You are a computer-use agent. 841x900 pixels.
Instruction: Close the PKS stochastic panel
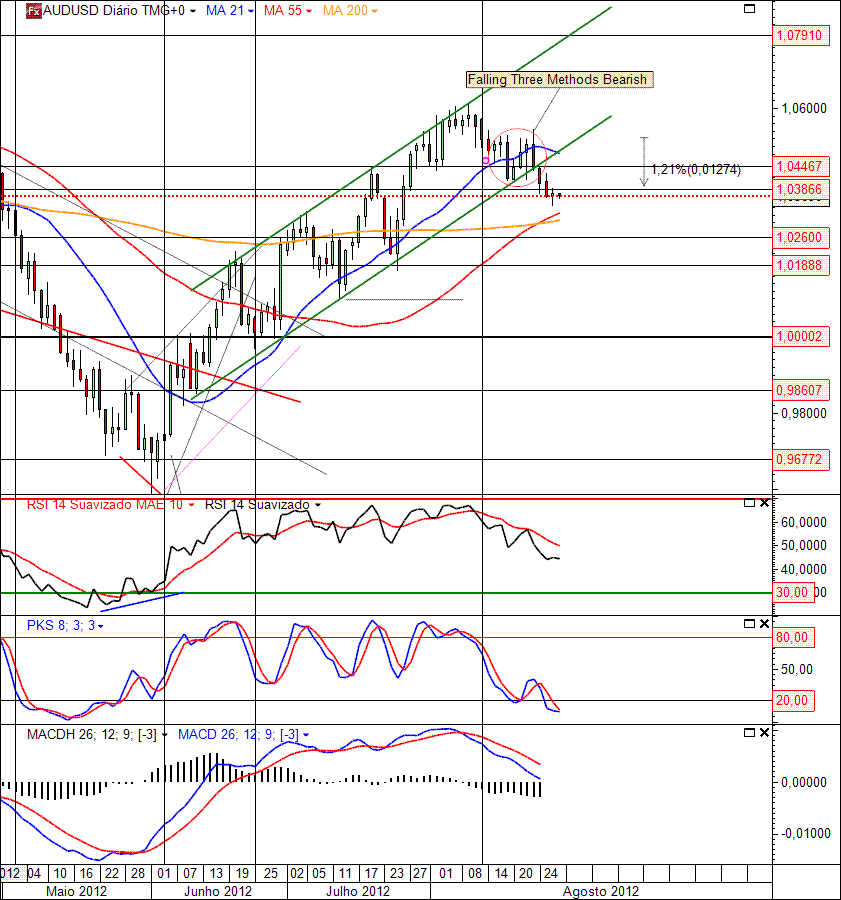764,623
